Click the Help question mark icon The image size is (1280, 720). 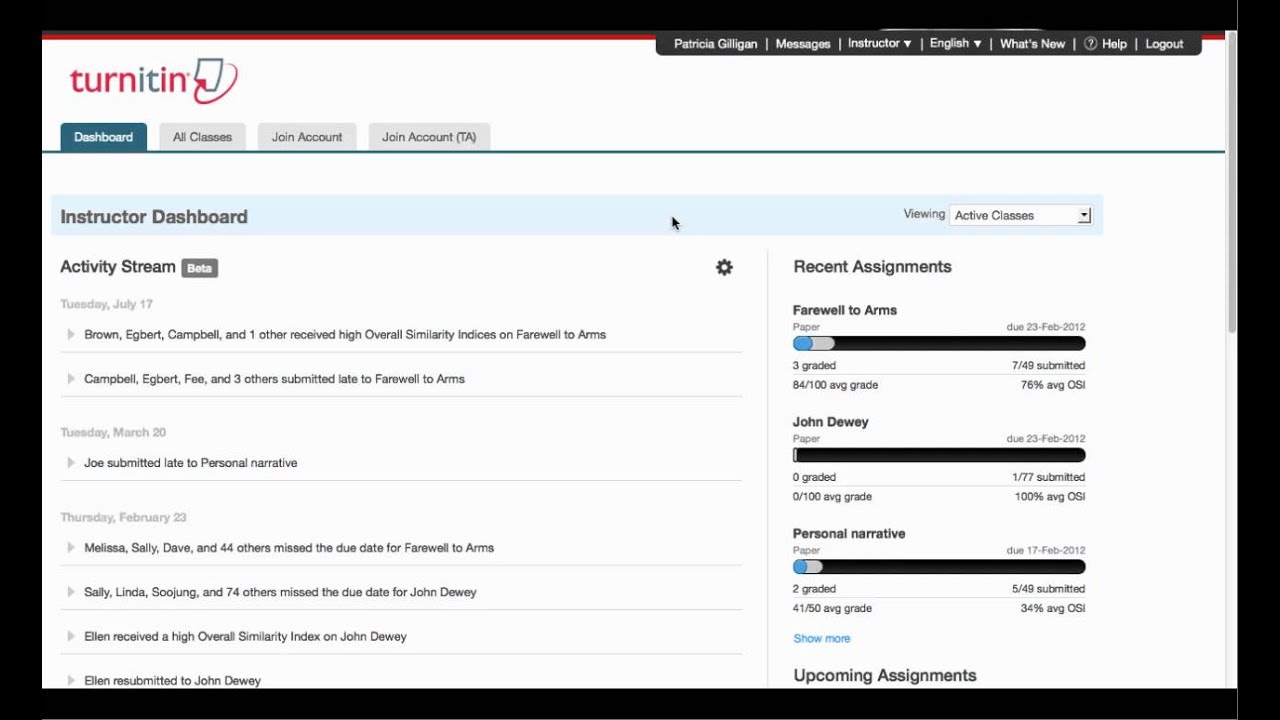click(1091, 44)
